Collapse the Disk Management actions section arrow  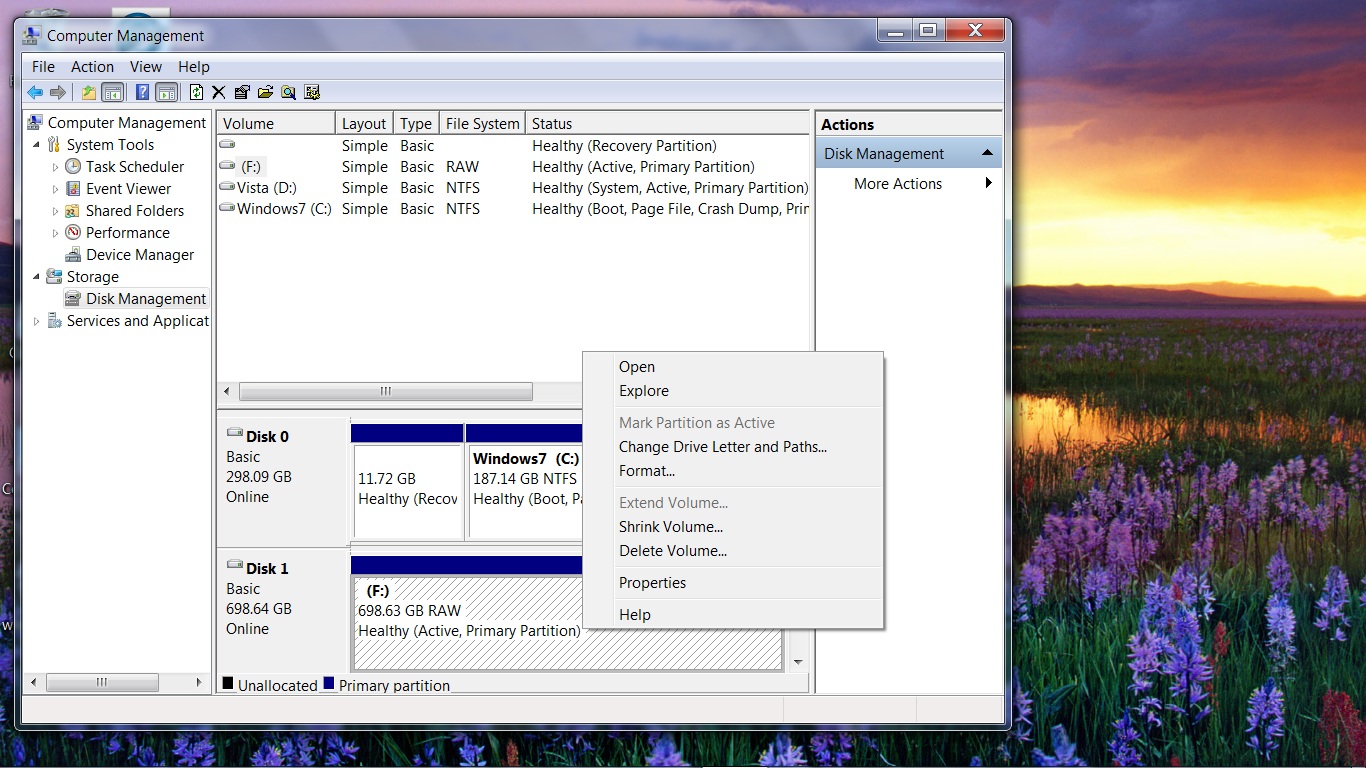987,153
